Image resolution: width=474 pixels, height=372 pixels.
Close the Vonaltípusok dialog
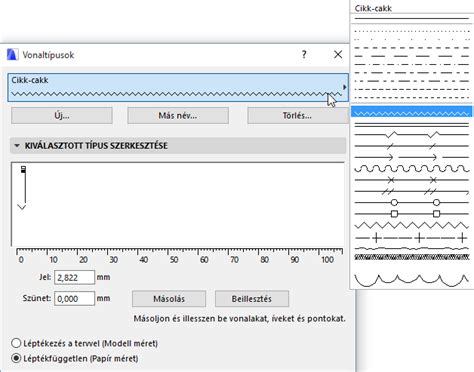click(338, 54)
